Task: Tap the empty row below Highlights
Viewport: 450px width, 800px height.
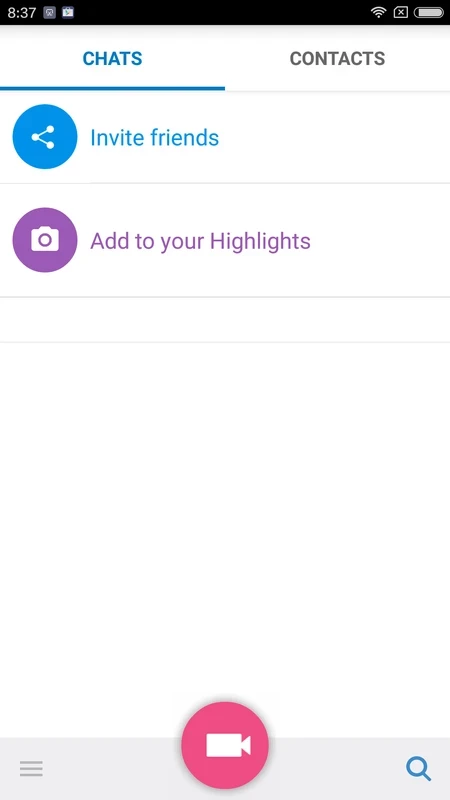Action: coord(225,319)
